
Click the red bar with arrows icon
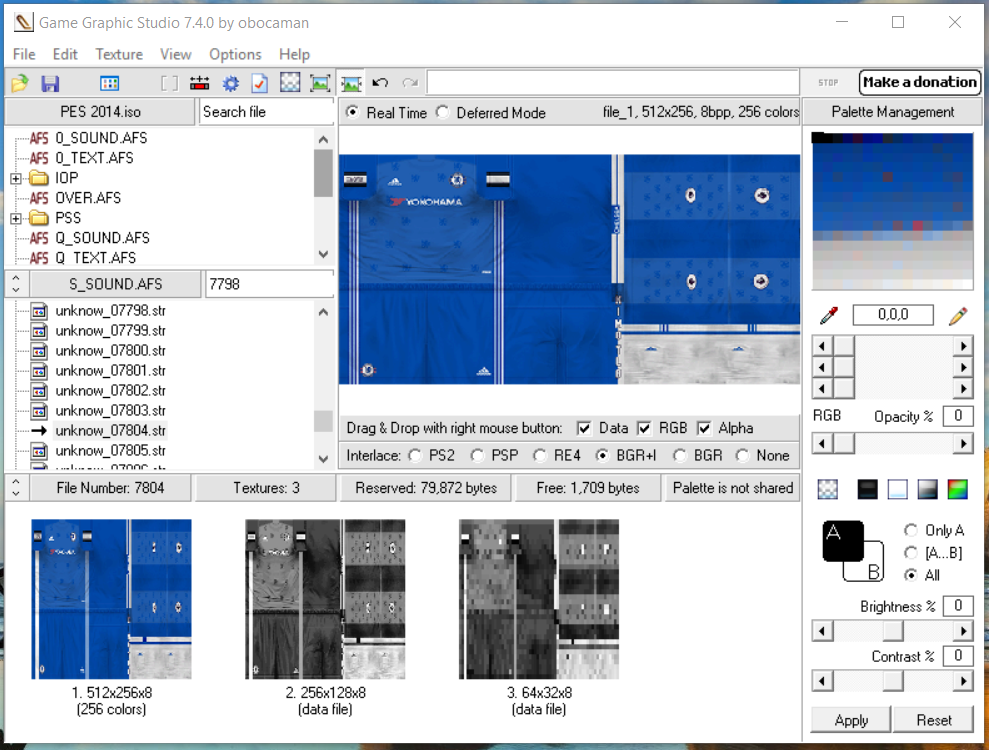(199, 83)
